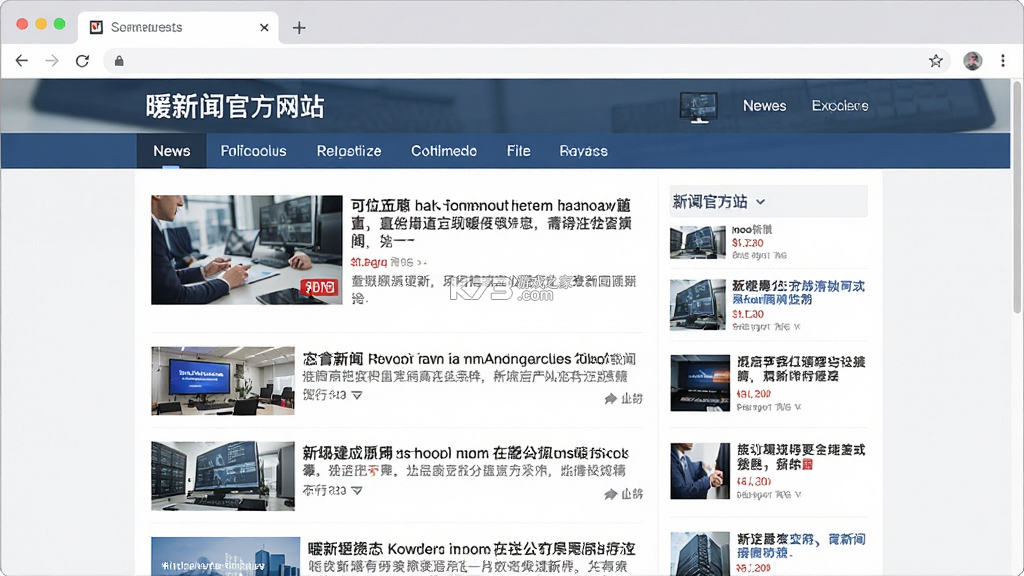Select the News navigation tab
The image size is (1024, 576).
[172, 151]
